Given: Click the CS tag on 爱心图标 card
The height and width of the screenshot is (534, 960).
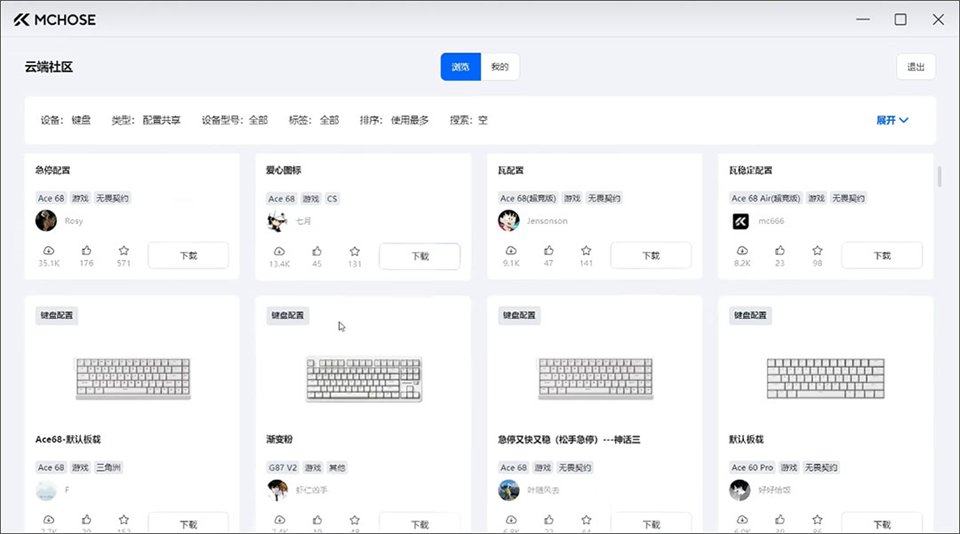Looking at the screenshot, I should (332, 198).
